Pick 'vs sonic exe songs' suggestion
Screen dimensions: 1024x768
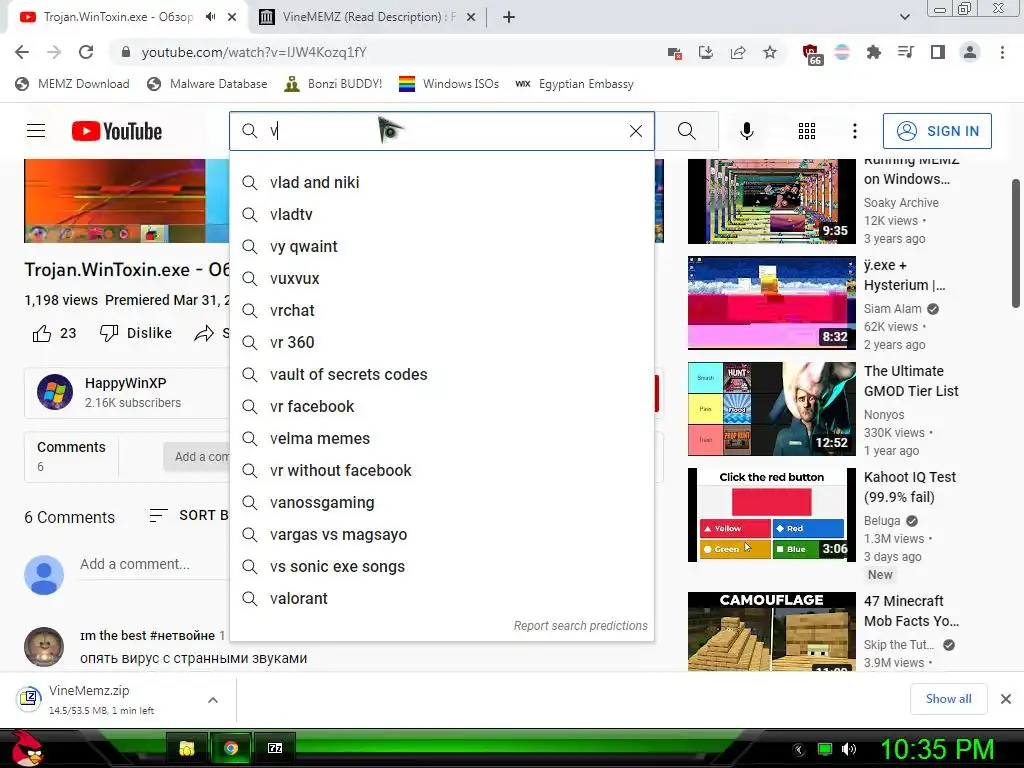[x=442, y=566]
